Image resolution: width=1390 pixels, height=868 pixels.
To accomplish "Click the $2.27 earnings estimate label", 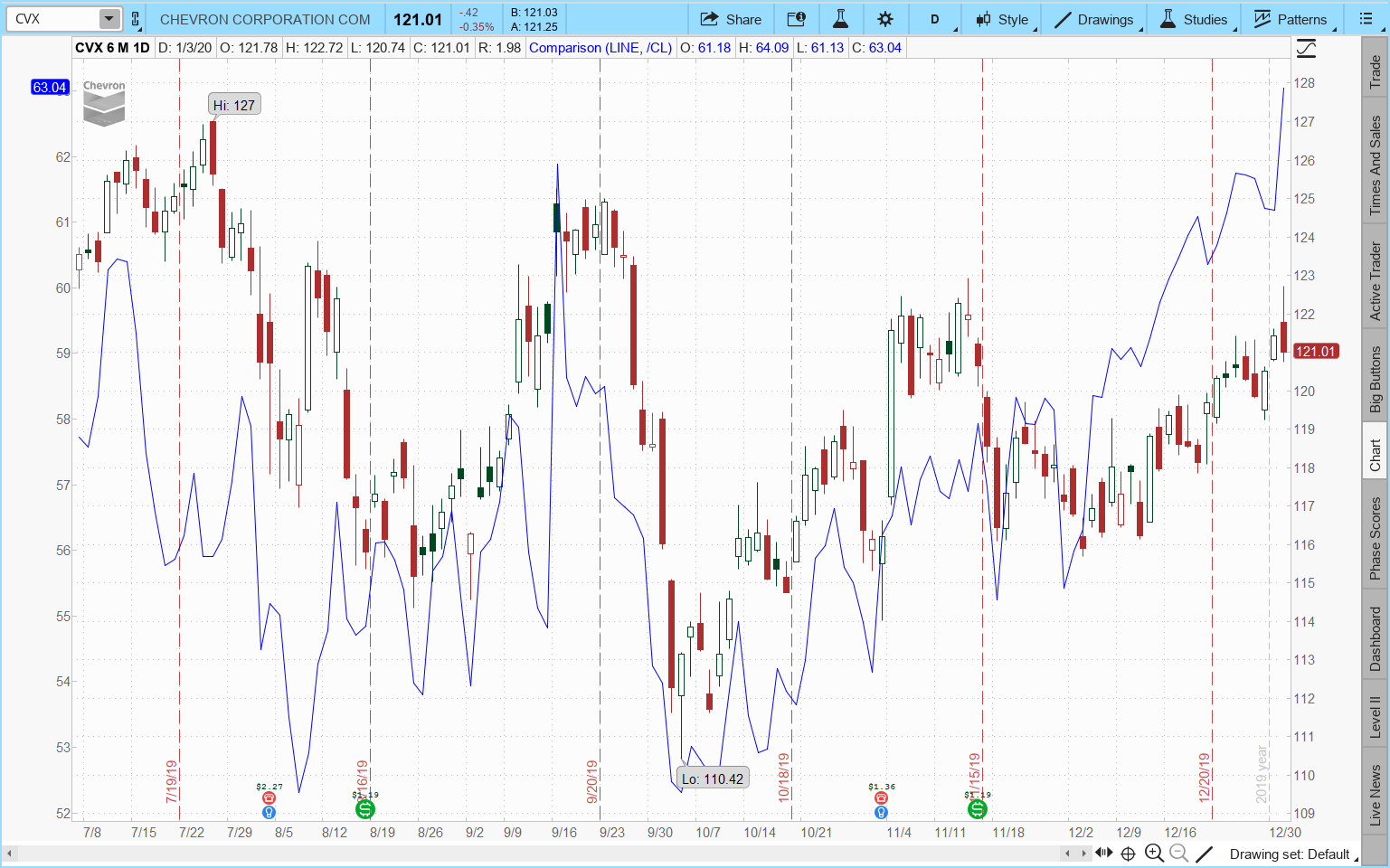I will click(269, 787).
